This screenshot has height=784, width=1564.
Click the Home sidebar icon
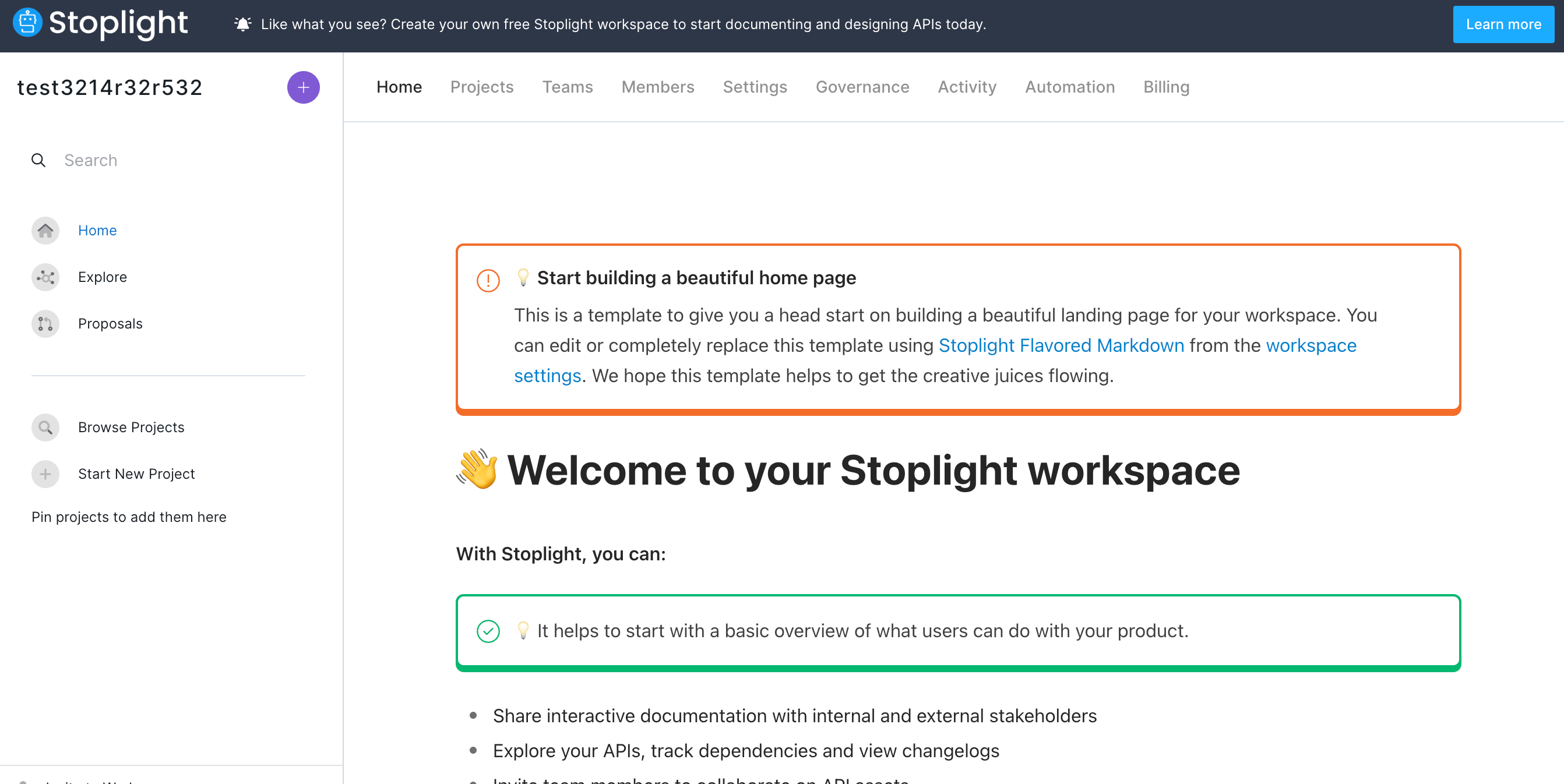(x=46, y=229)
